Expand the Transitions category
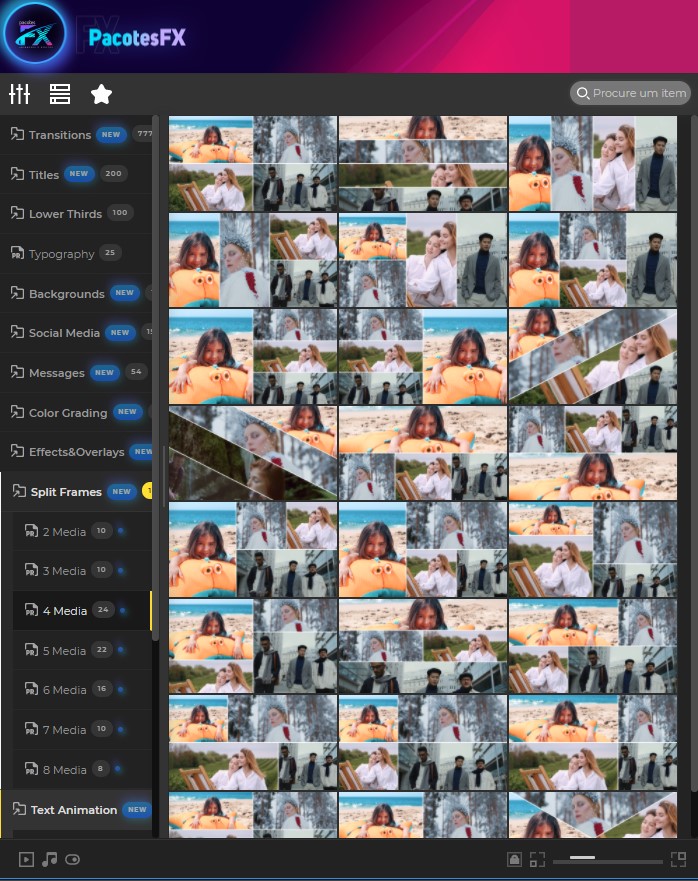The image size is (698, 881). tap(59, 135)
